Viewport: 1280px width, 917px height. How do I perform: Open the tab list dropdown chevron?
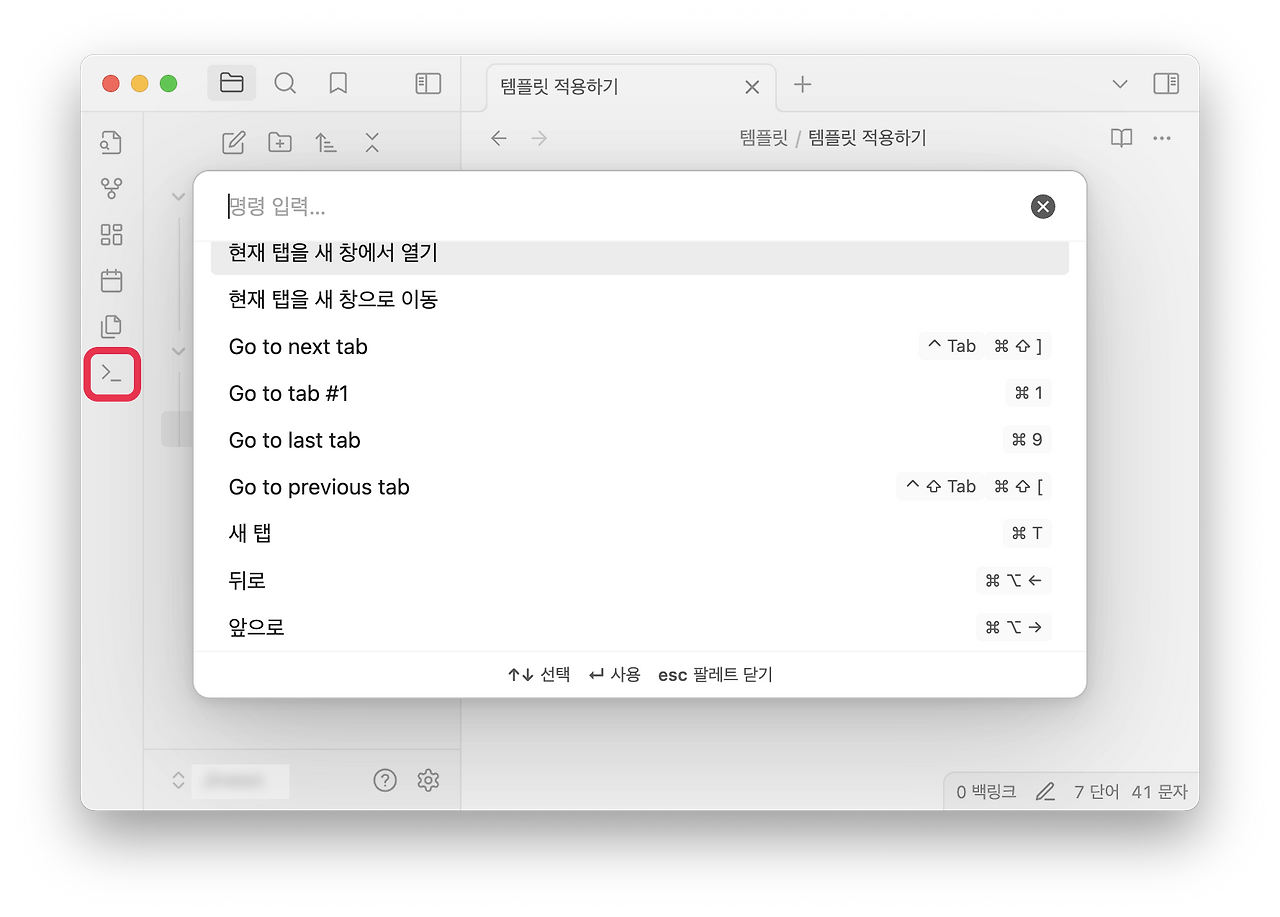click(x=1120, y=84)
